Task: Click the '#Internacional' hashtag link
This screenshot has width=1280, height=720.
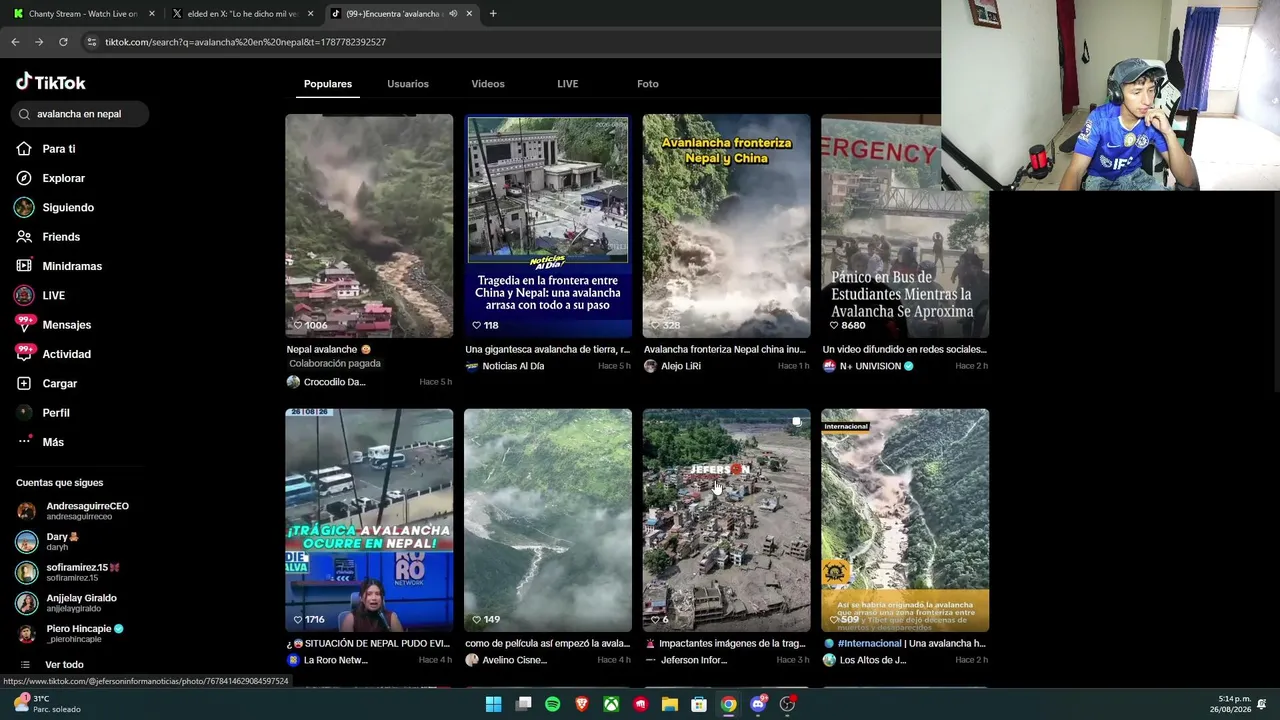Action: pos(869,643)
